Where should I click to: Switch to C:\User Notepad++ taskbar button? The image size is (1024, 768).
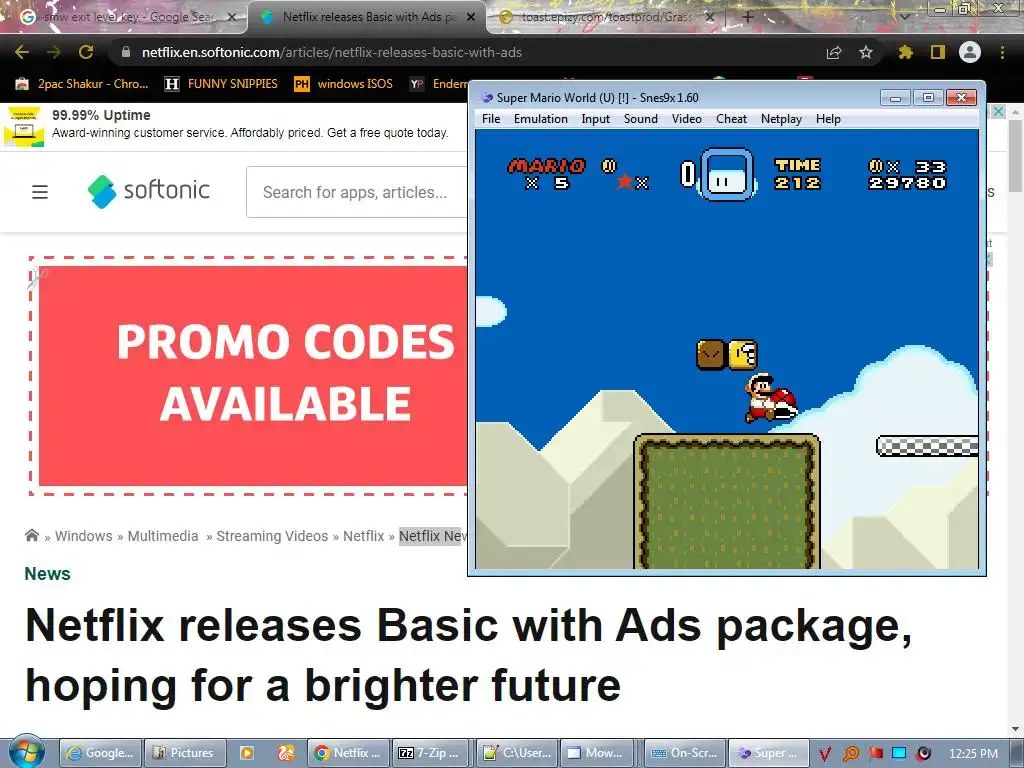pyautogui.click(x=517, y=753)
